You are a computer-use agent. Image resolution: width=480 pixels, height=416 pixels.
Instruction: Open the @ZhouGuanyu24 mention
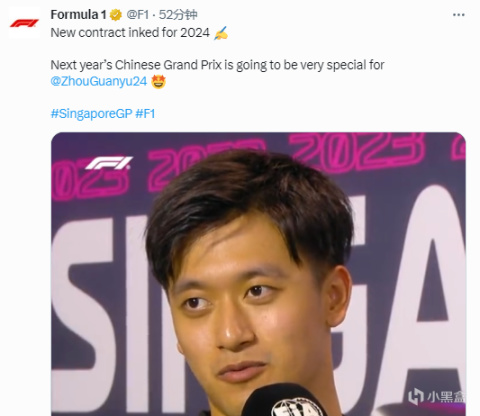[99, 81]
